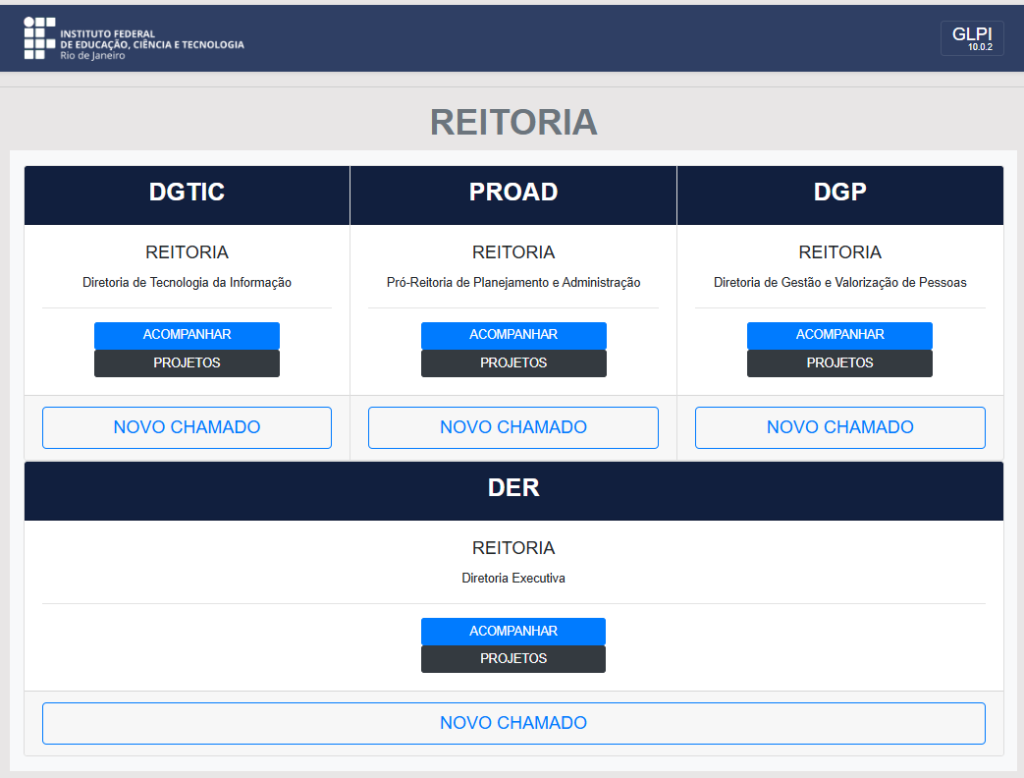Open the DGTIC header panel
Screen dimensions: 1024x778
click(187, 193)
